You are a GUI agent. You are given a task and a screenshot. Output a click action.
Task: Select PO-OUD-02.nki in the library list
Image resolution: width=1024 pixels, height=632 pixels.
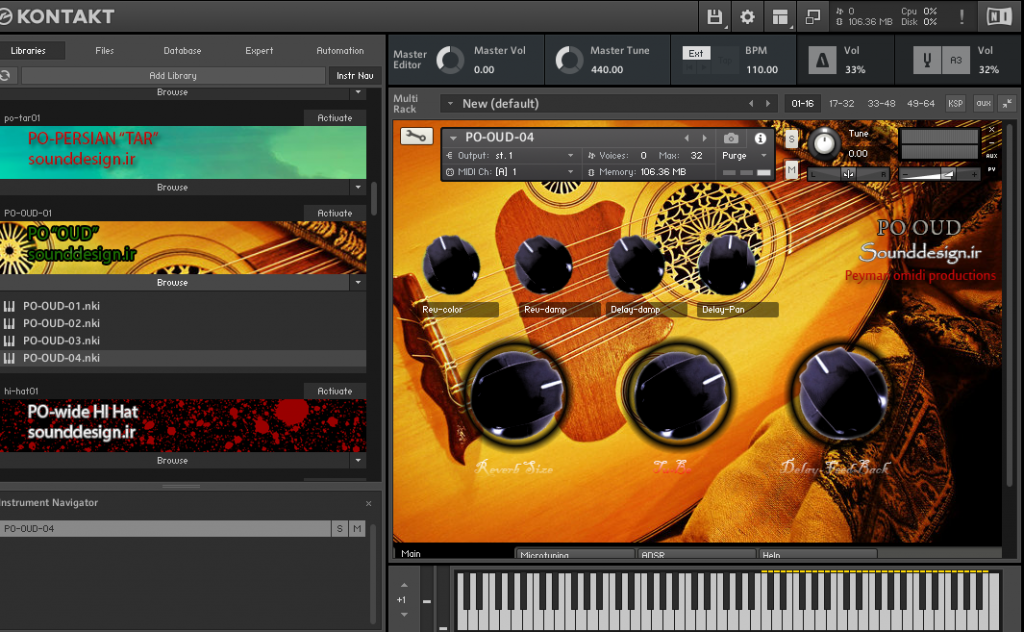coord(183,323)
